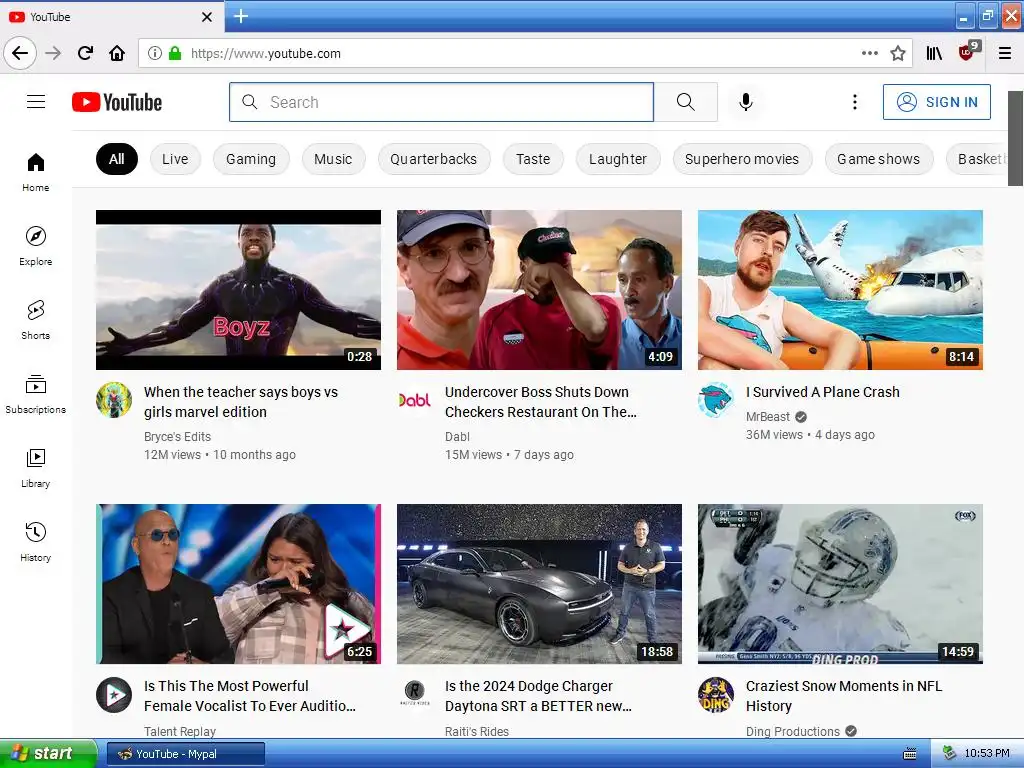
Task: Reload the page with refresh icon
Action: [x=85, y=53]
